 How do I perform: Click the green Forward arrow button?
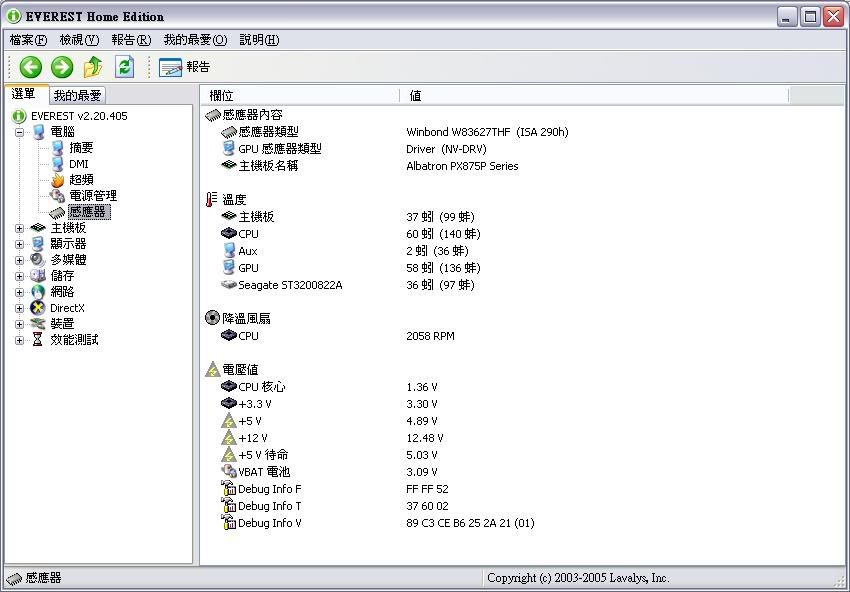tap(62, 67)
